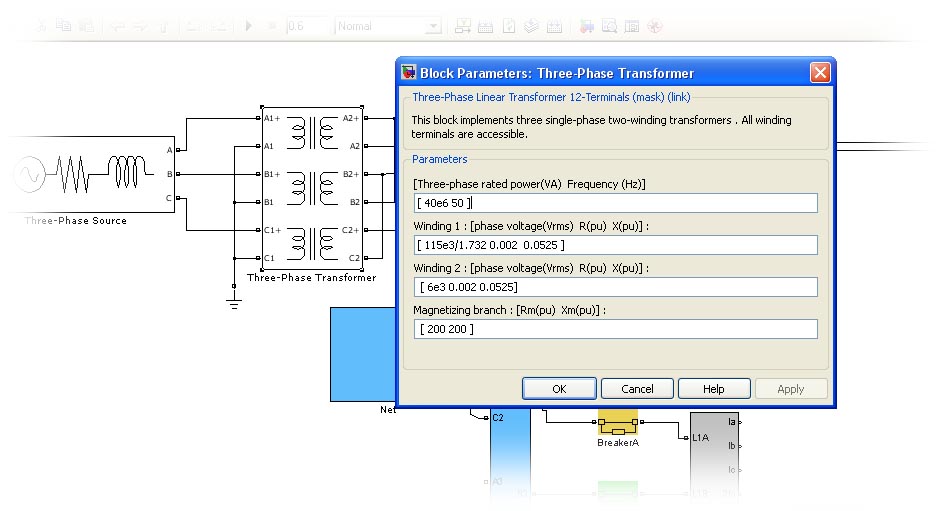
Task: Focus the Winding 2 parameters field
Action: (x=615, y=287)
